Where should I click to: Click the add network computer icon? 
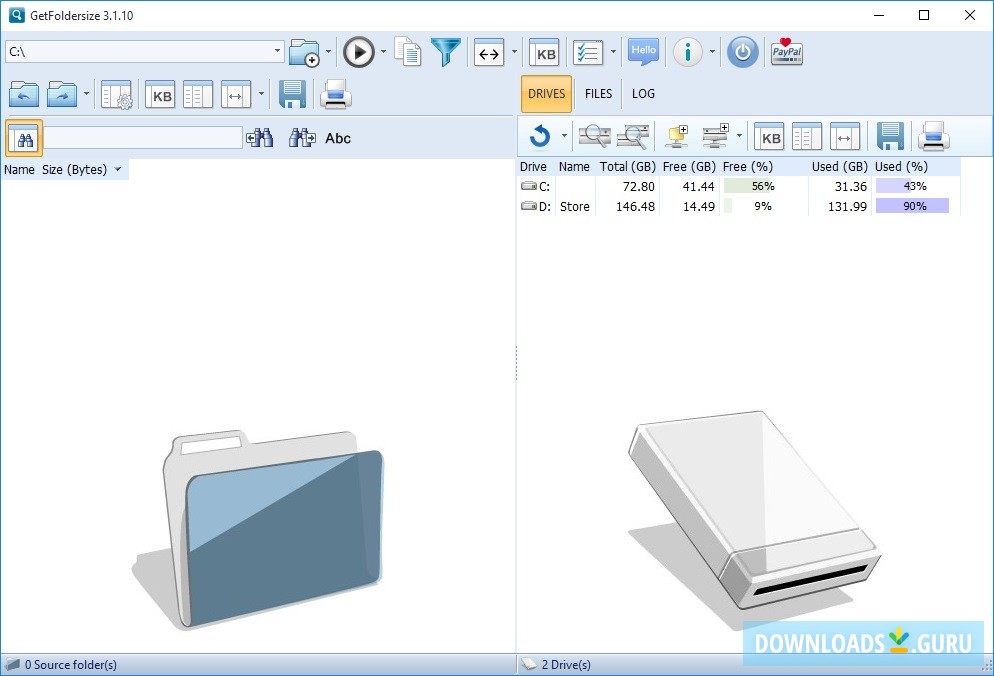tap(677, 136)
